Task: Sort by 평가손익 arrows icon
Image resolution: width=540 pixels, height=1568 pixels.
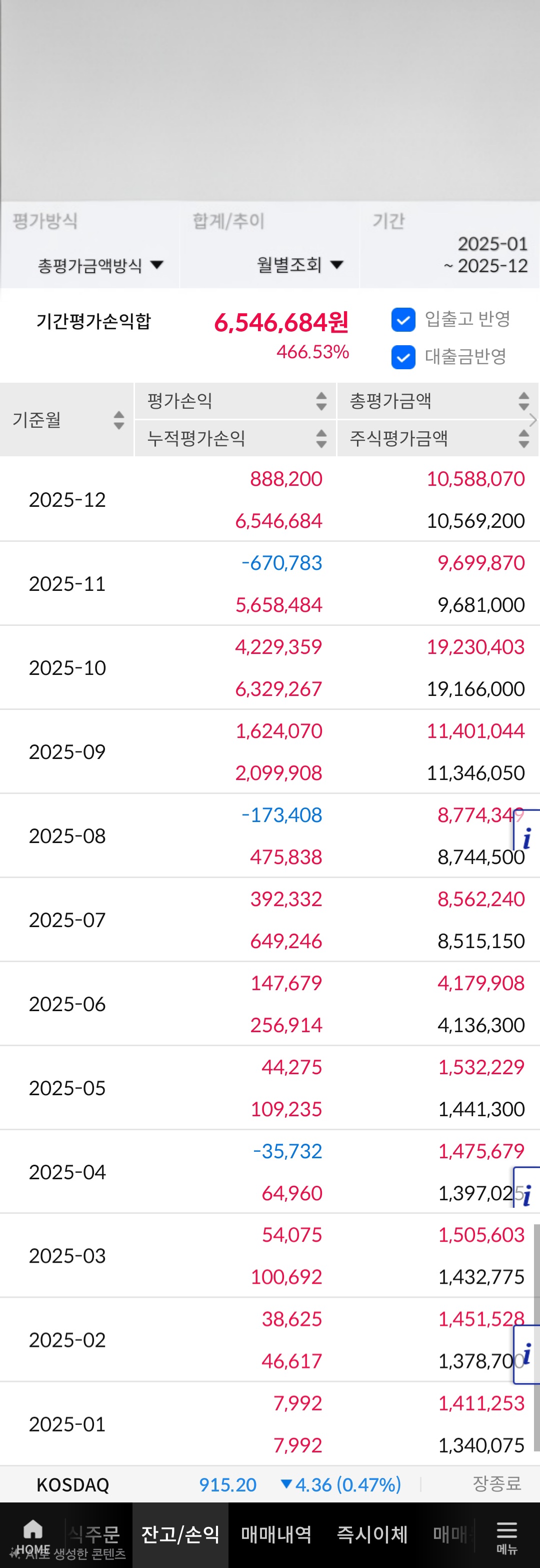Action: point(321,401)
